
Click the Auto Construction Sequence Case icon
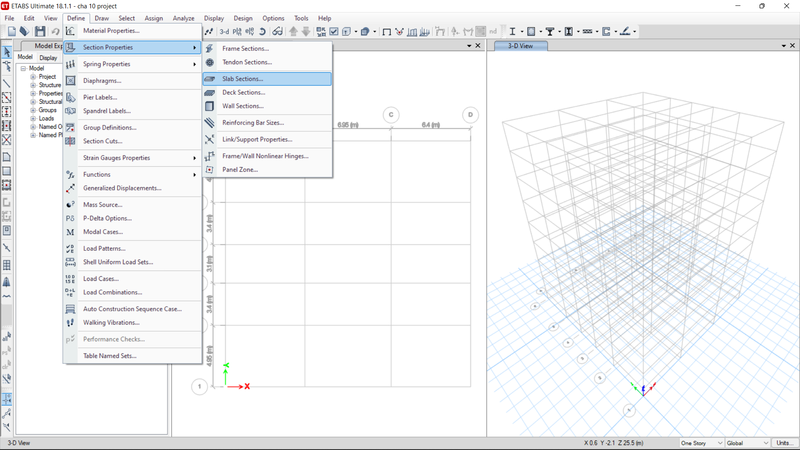(70, 309)
